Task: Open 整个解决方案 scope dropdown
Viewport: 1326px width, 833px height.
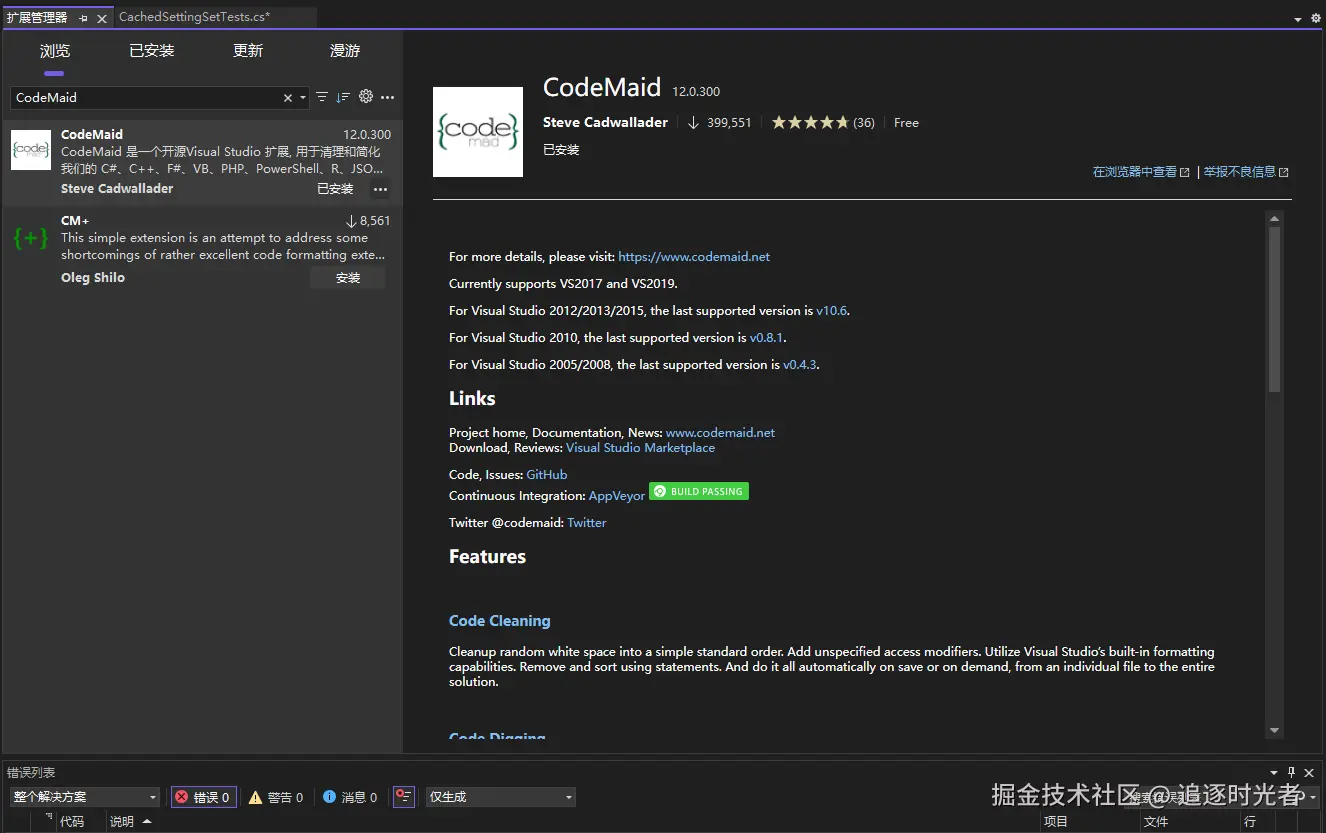Action: [85, 797]
